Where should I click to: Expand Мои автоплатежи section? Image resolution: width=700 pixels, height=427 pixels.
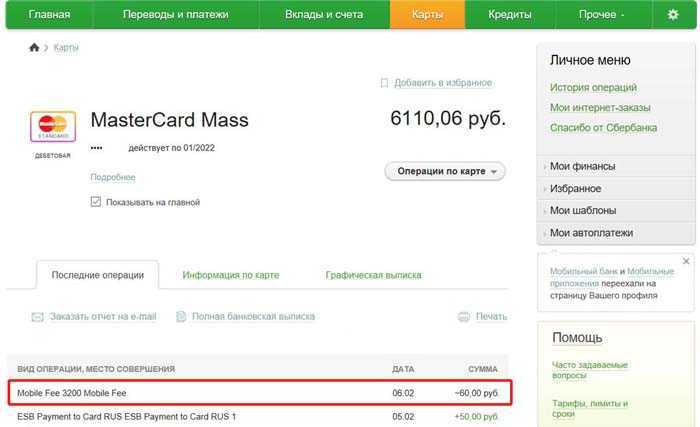[616, 233]
